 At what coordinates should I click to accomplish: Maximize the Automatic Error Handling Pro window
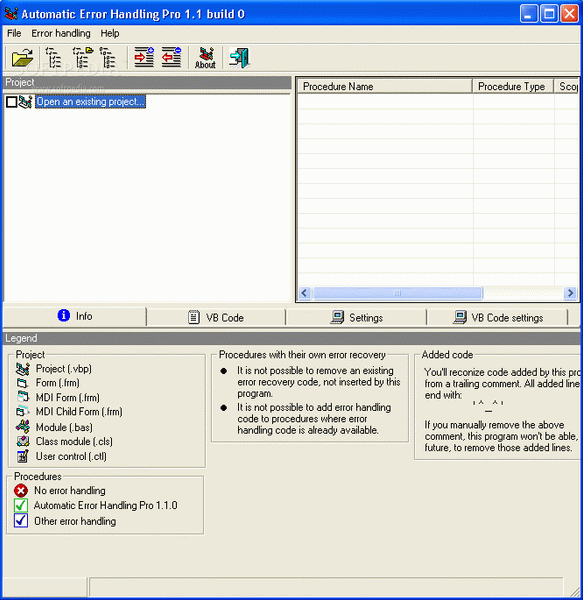(549, 14)
